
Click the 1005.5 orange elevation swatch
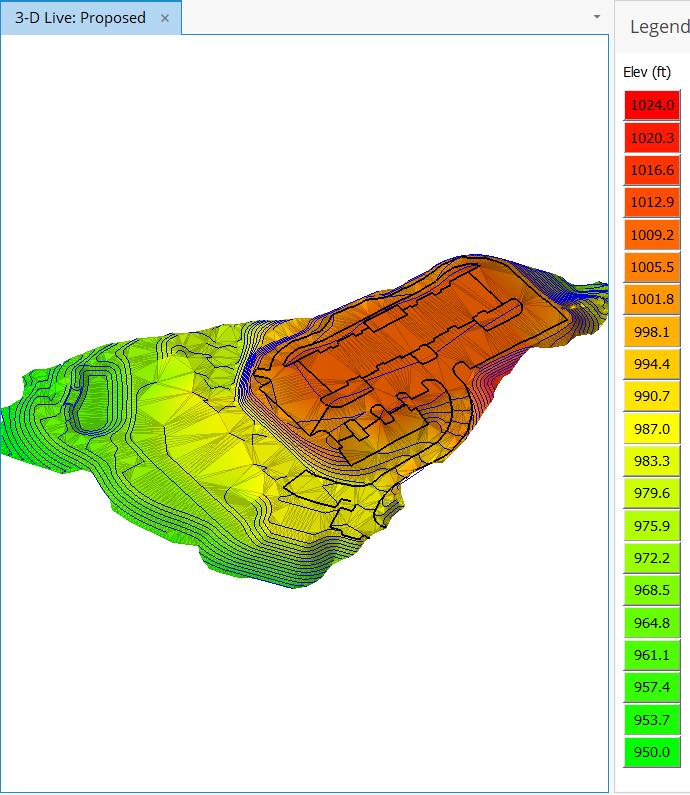[652, 267]
